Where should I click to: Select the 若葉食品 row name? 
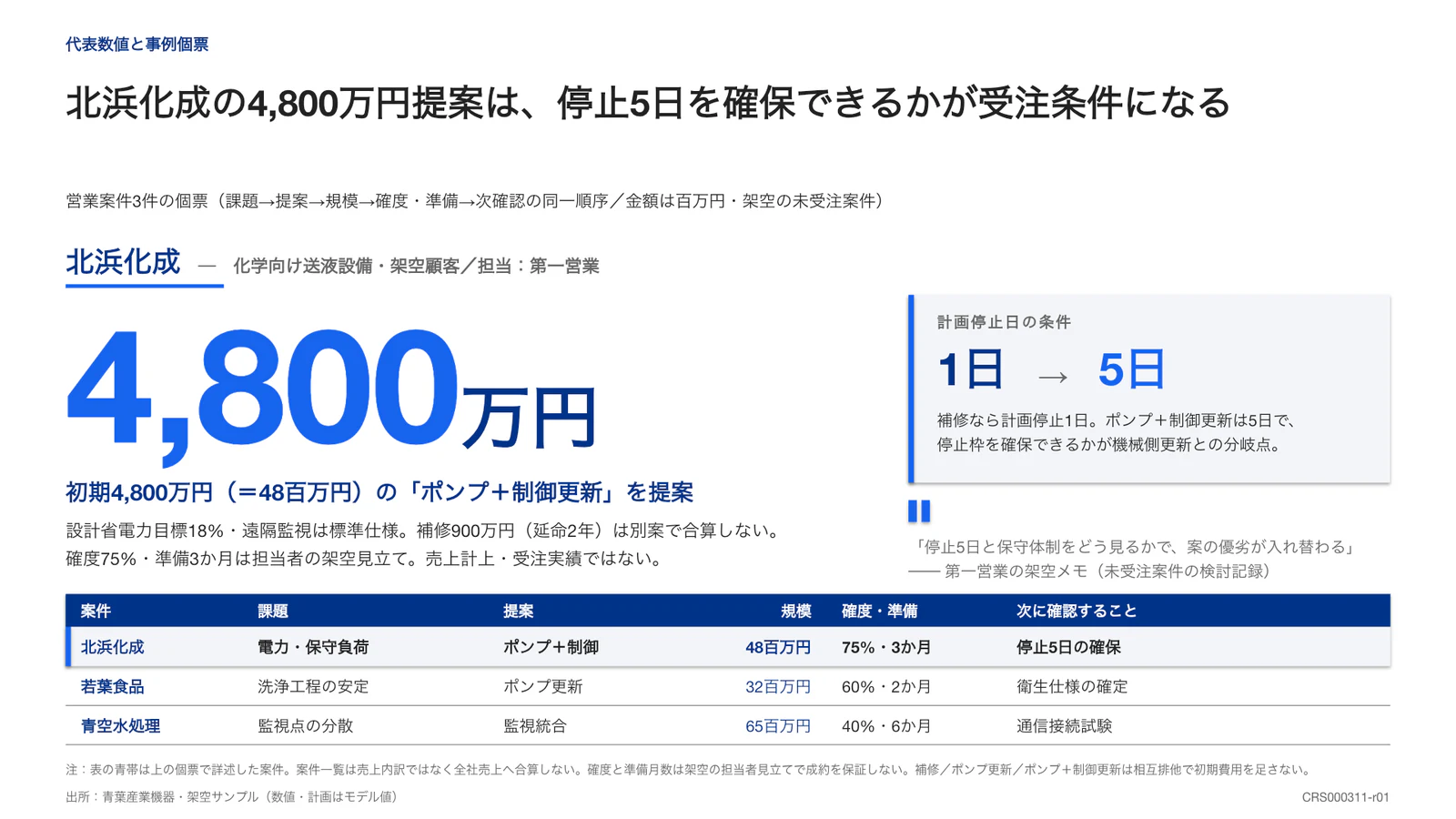[112, 687]
